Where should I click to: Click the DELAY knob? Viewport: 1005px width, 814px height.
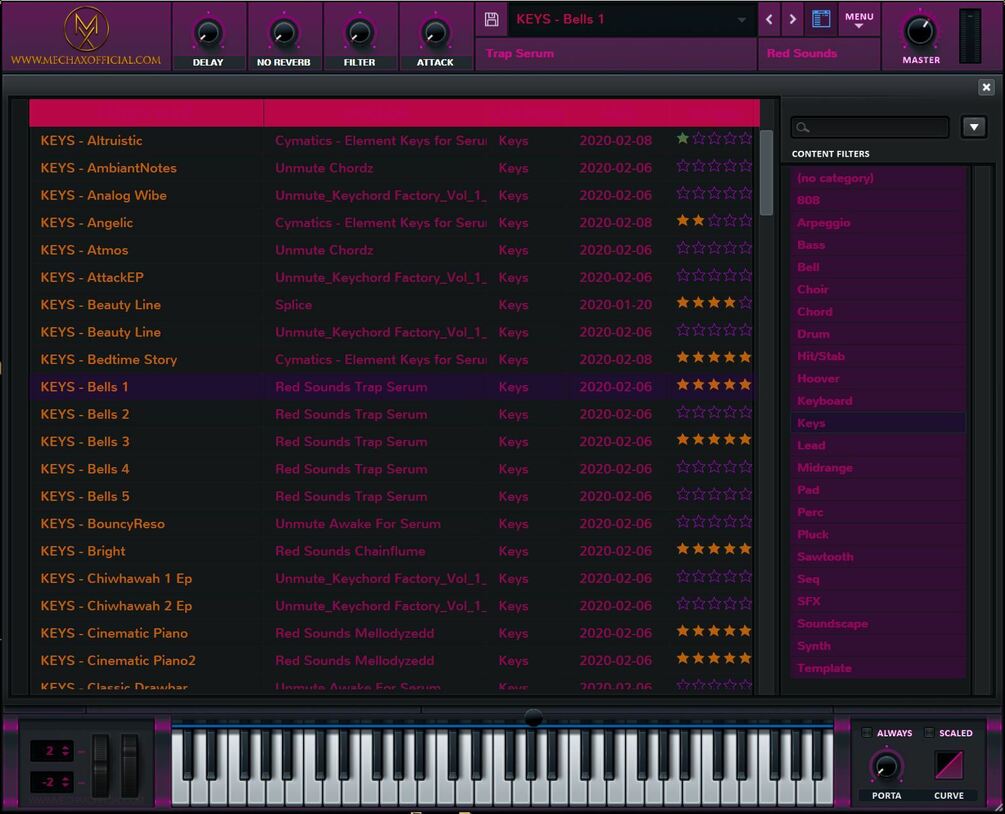click(x=208, y=33)
